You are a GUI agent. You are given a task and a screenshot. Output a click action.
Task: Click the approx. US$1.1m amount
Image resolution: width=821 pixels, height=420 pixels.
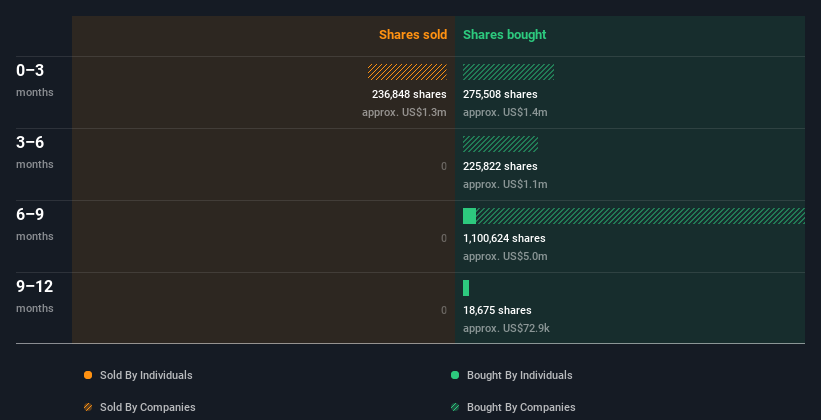(505, 184)
